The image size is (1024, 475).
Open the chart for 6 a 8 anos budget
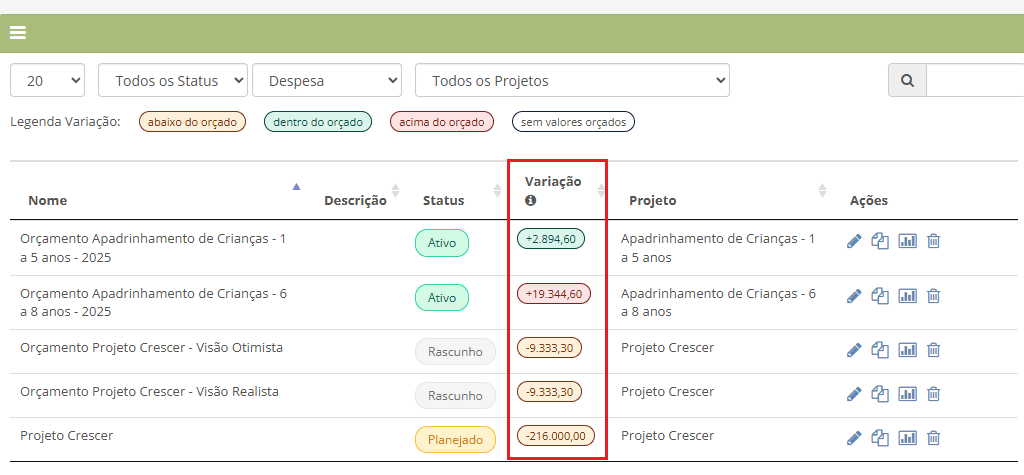(907, 295)
